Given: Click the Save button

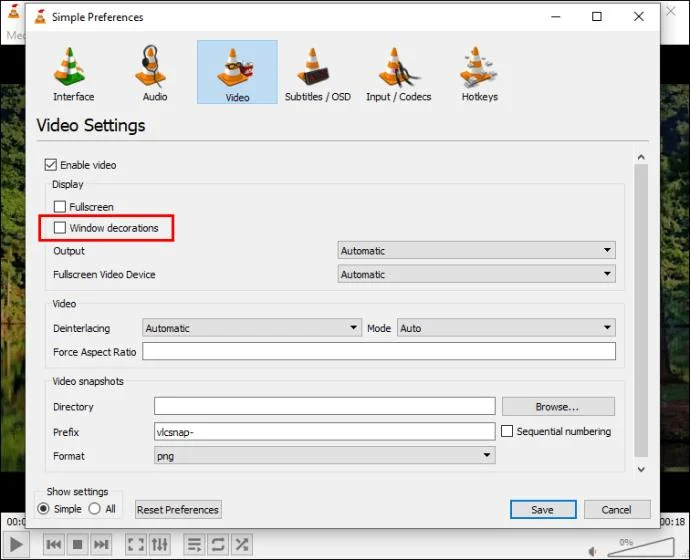Looking at the screenshot, I should [x=543, y=509].
